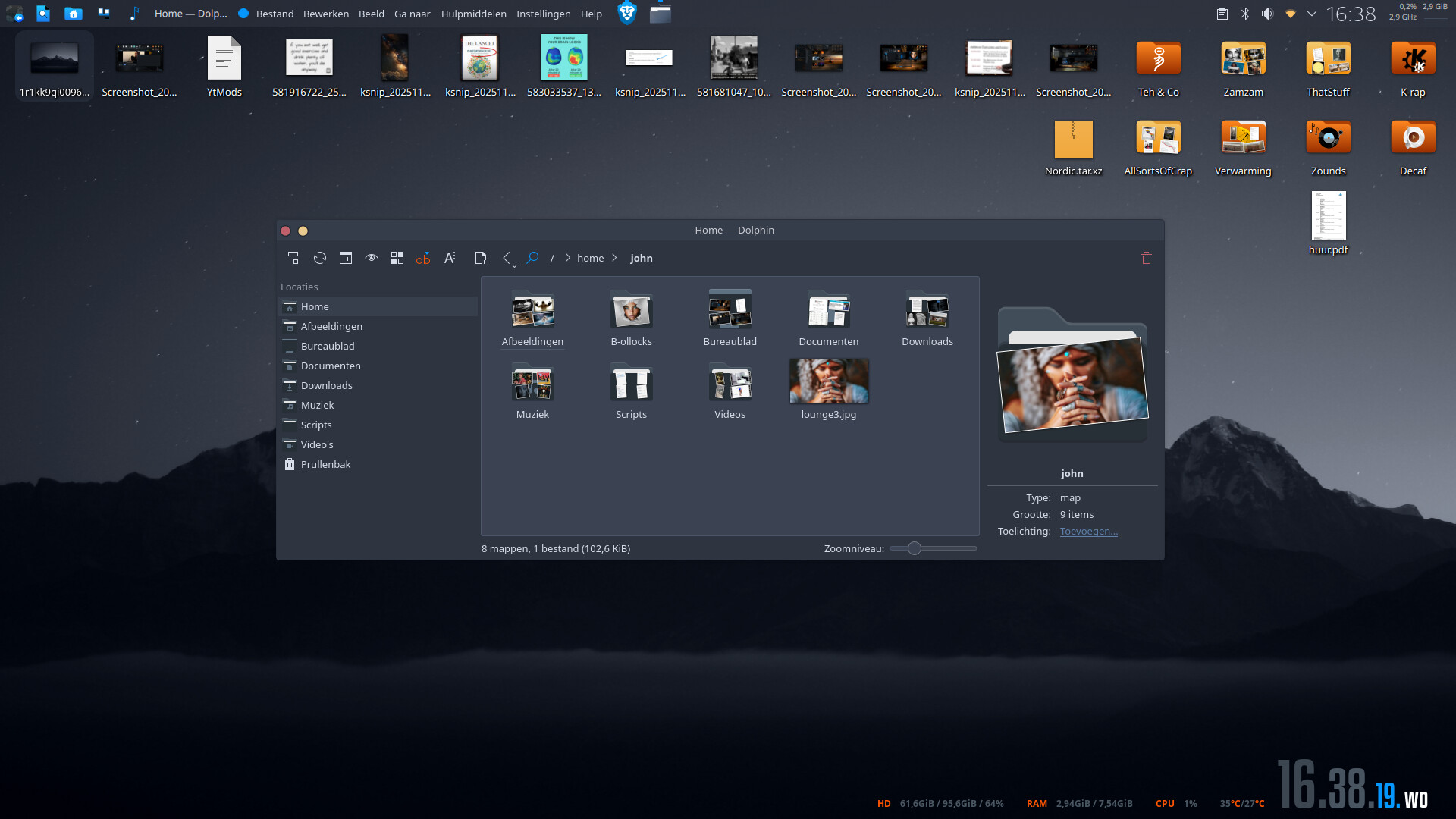The image size is (1456, 819).
Task: Click the orange 'ab' sort icon
Action: point(423,258)
